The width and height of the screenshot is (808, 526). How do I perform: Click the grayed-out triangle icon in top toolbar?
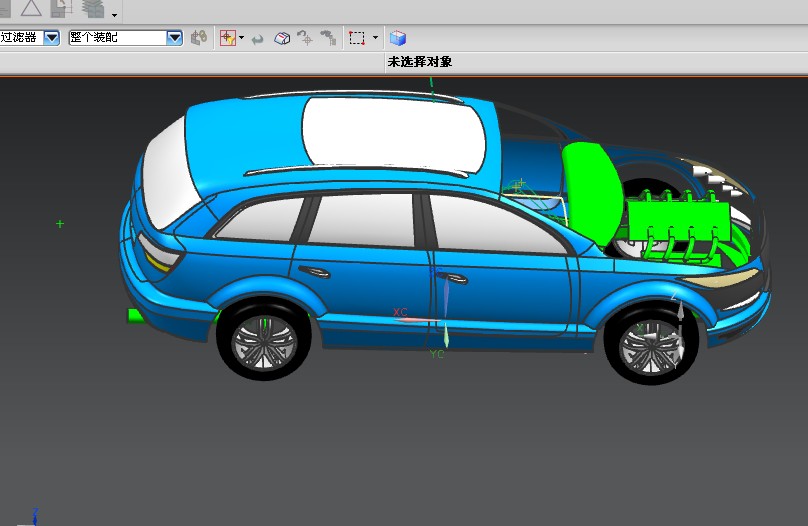(31, 8)
